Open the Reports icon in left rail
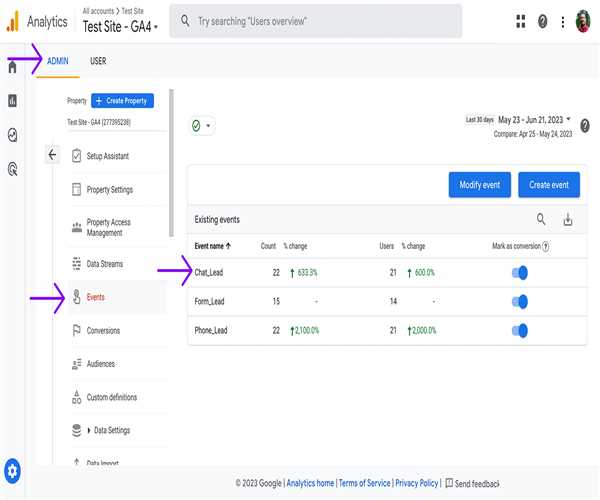This screenshot has height=500, width=600. click(x=12, y=101)
